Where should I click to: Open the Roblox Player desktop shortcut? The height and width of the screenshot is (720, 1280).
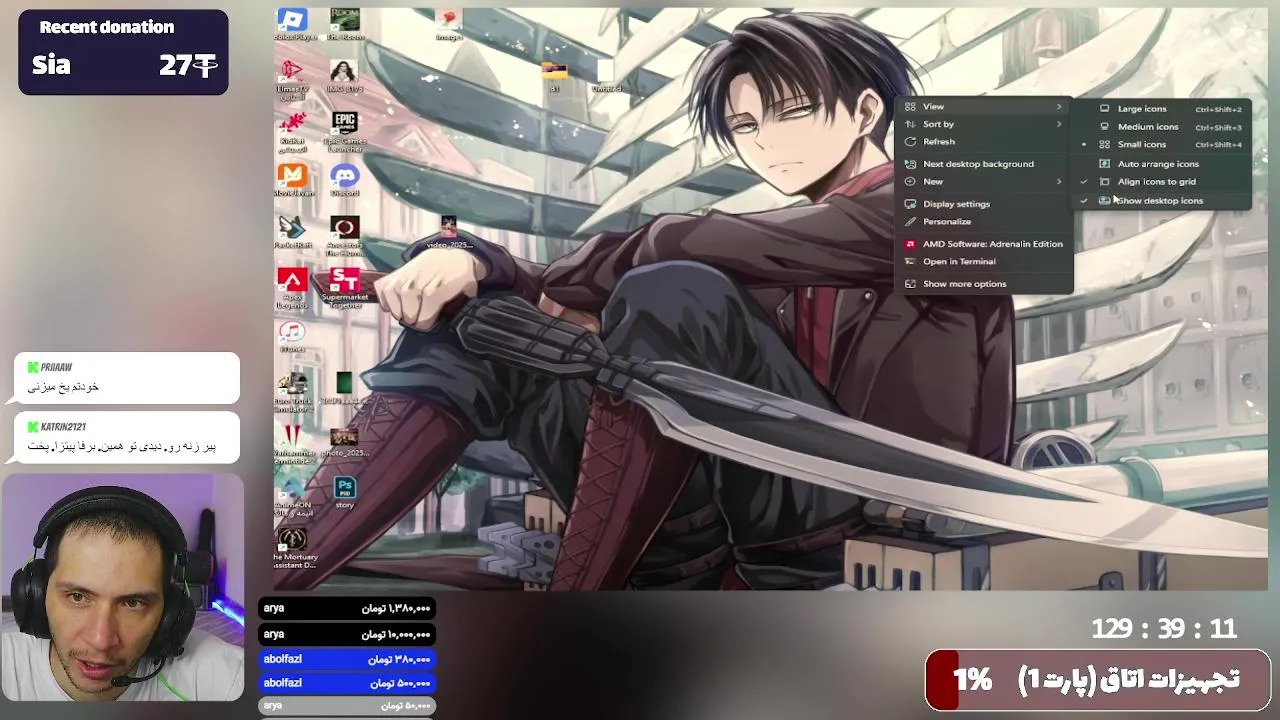click(x=292, y=24)
